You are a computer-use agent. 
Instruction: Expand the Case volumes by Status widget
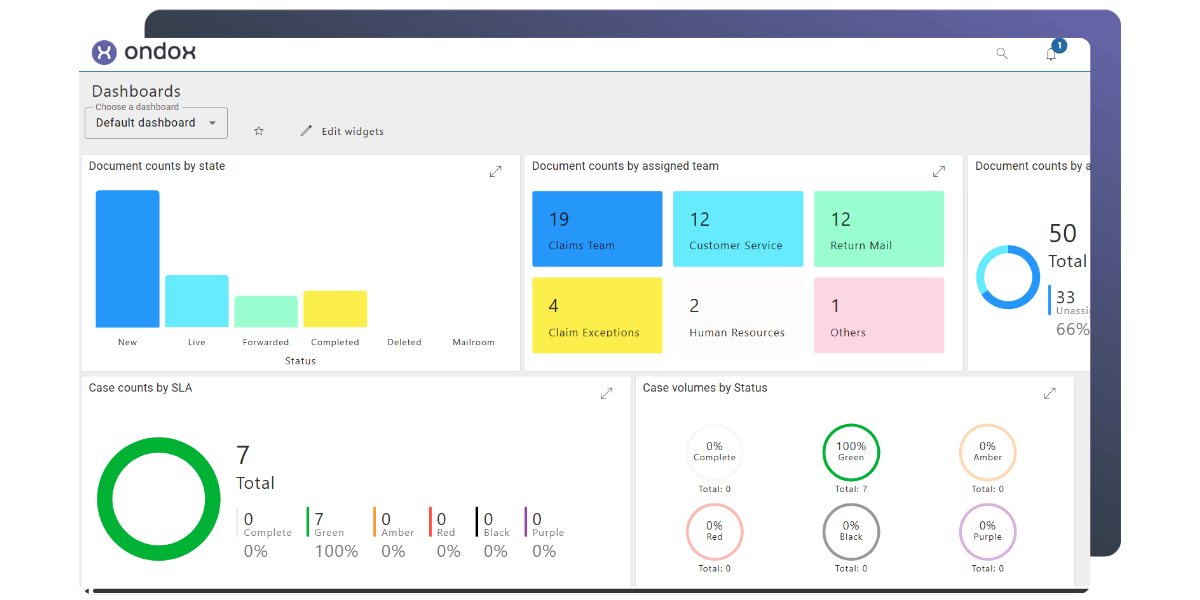point(1050,393)
